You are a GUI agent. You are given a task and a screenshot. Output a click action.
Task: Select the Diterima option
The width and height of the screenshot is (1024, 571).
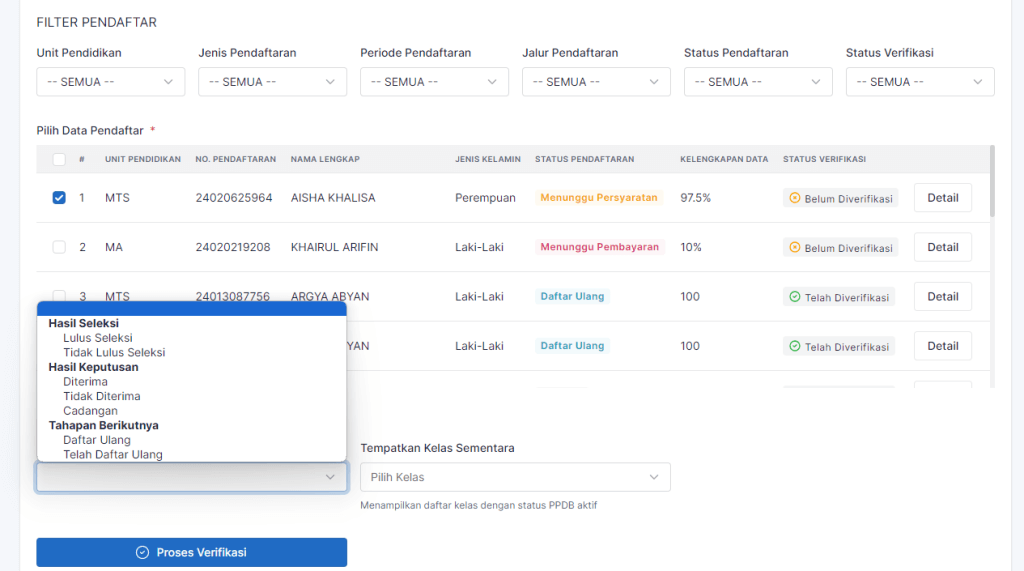pos(85,382)
